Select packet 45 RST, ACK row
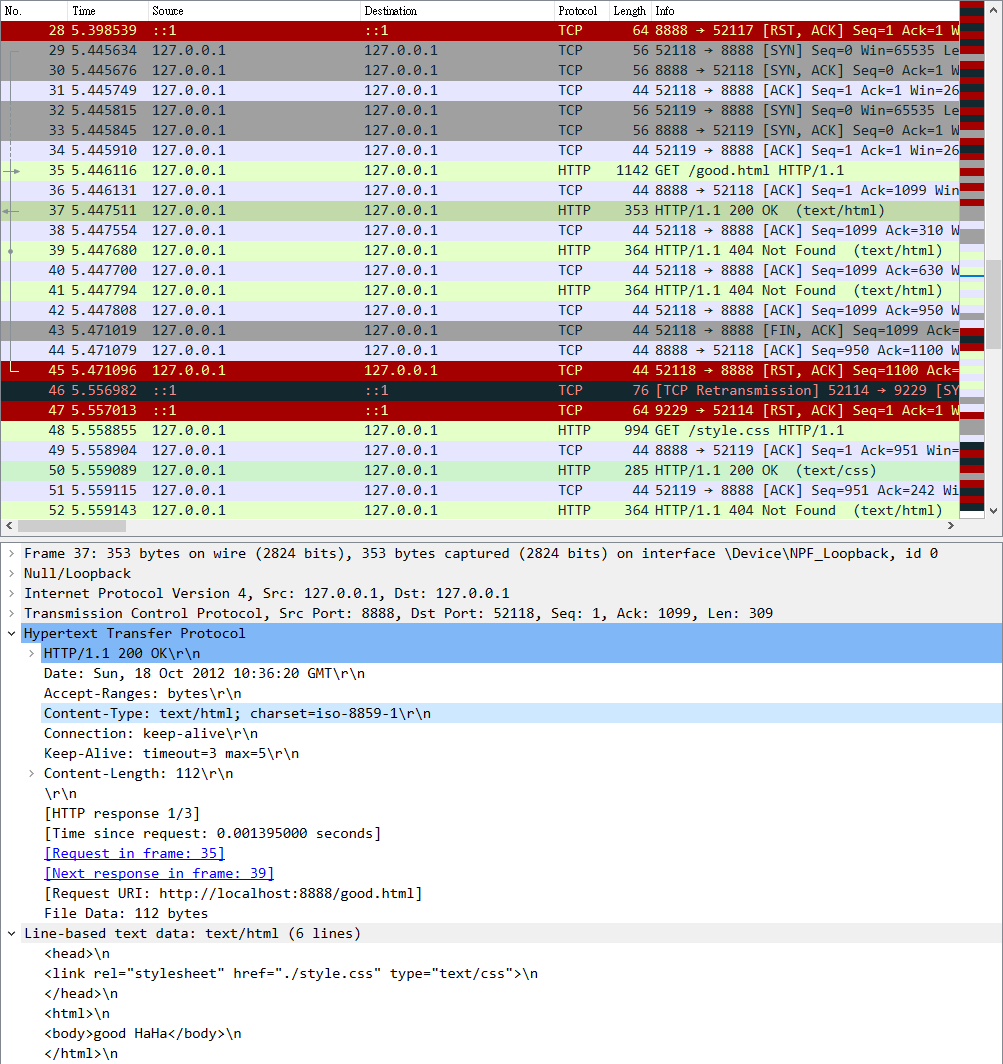This screenshot has height=1064, width=1003. tap(480, 370)
